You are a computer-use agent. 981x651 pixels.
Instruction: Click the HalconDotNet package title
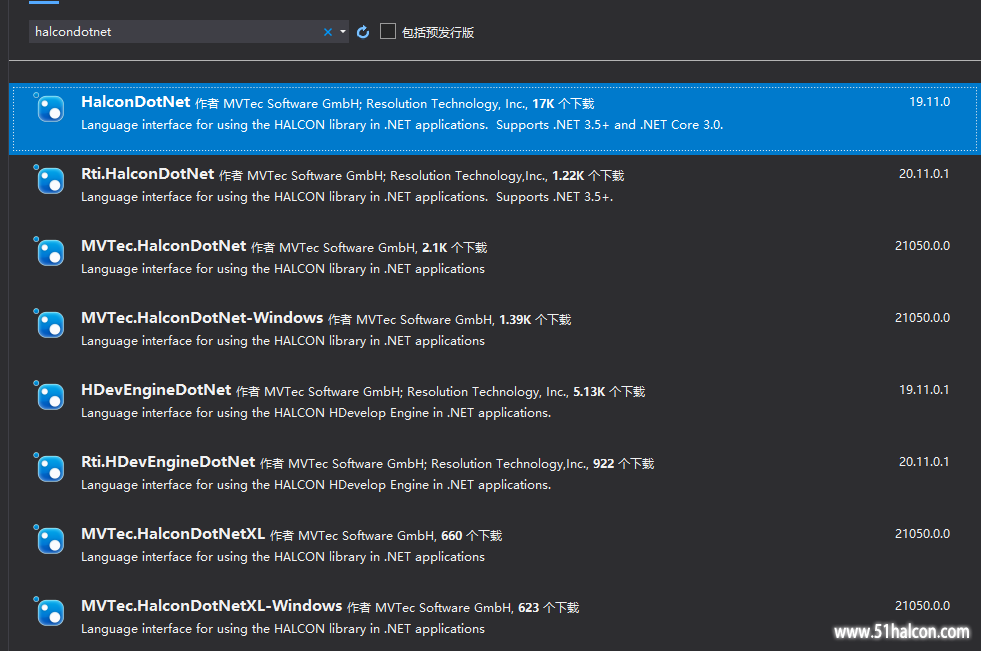(136, 102)
